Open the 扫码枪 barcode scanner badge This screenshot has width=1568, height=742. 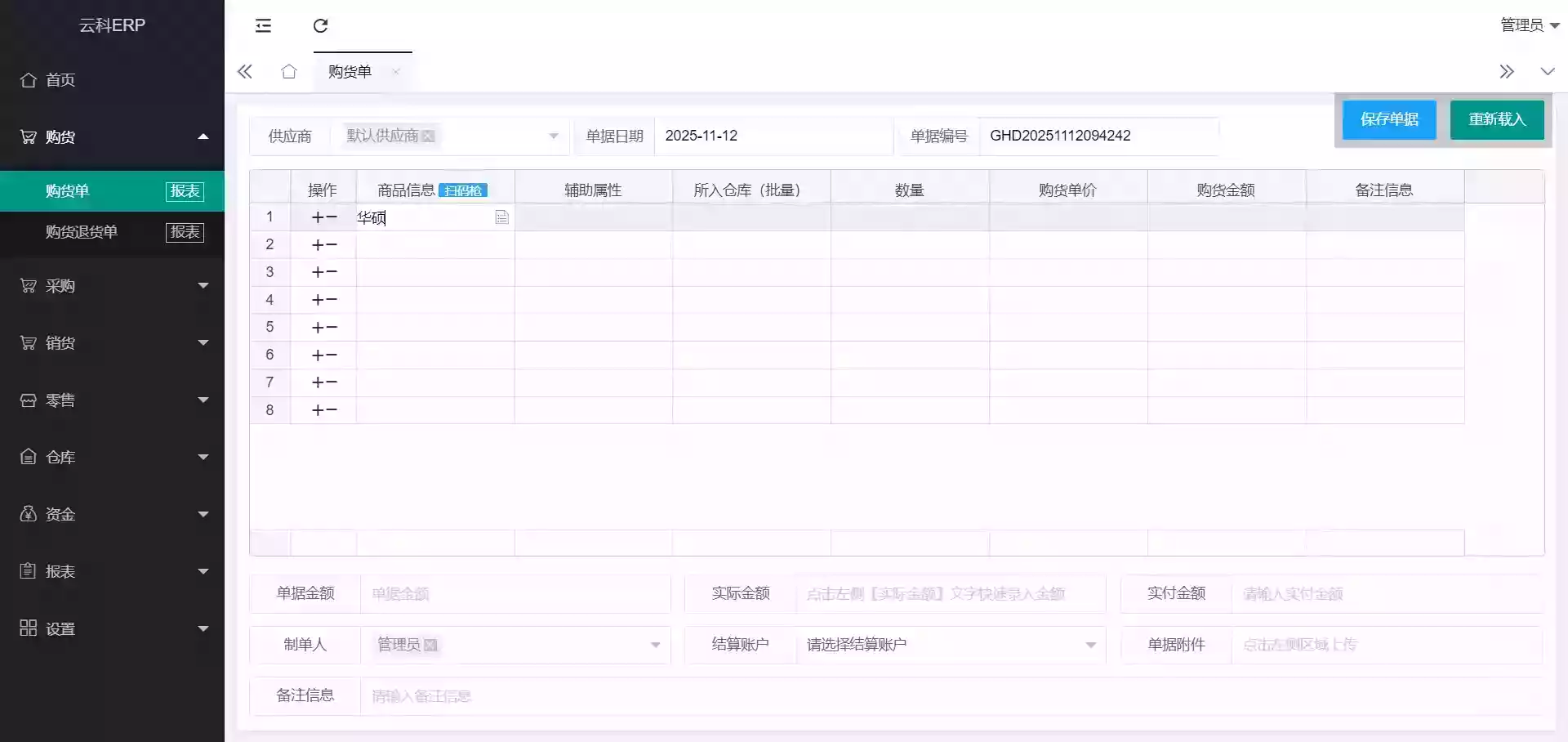pyautogui.click(x=465, y=190)
